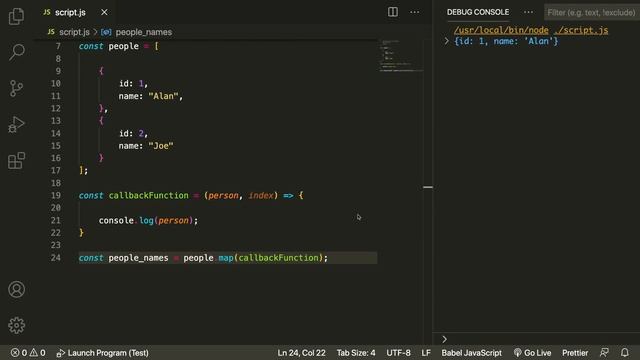Split the editor to the right
The image size is (640, 360).
point(393,12)
